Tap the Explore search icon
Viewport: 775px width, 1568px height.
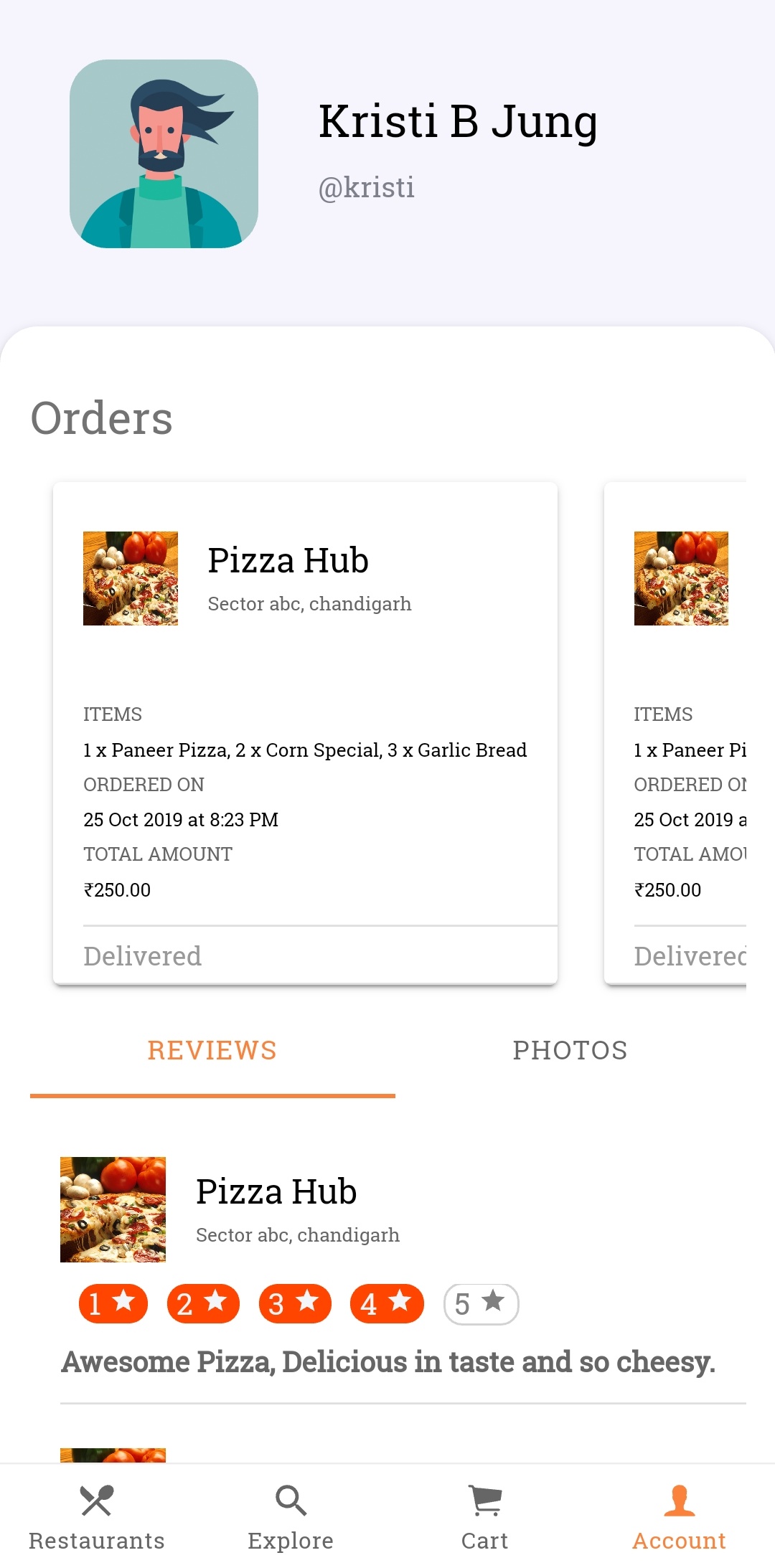pyautogui.click(x=291, y=1501)
